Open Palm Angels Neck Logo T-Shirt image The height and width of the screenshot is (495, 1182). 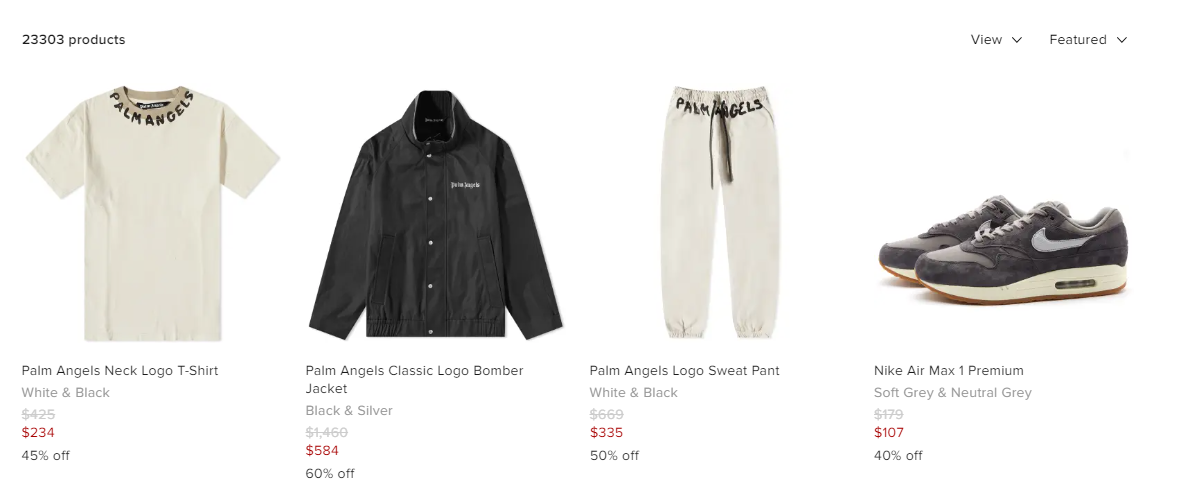tap(153, 213)
